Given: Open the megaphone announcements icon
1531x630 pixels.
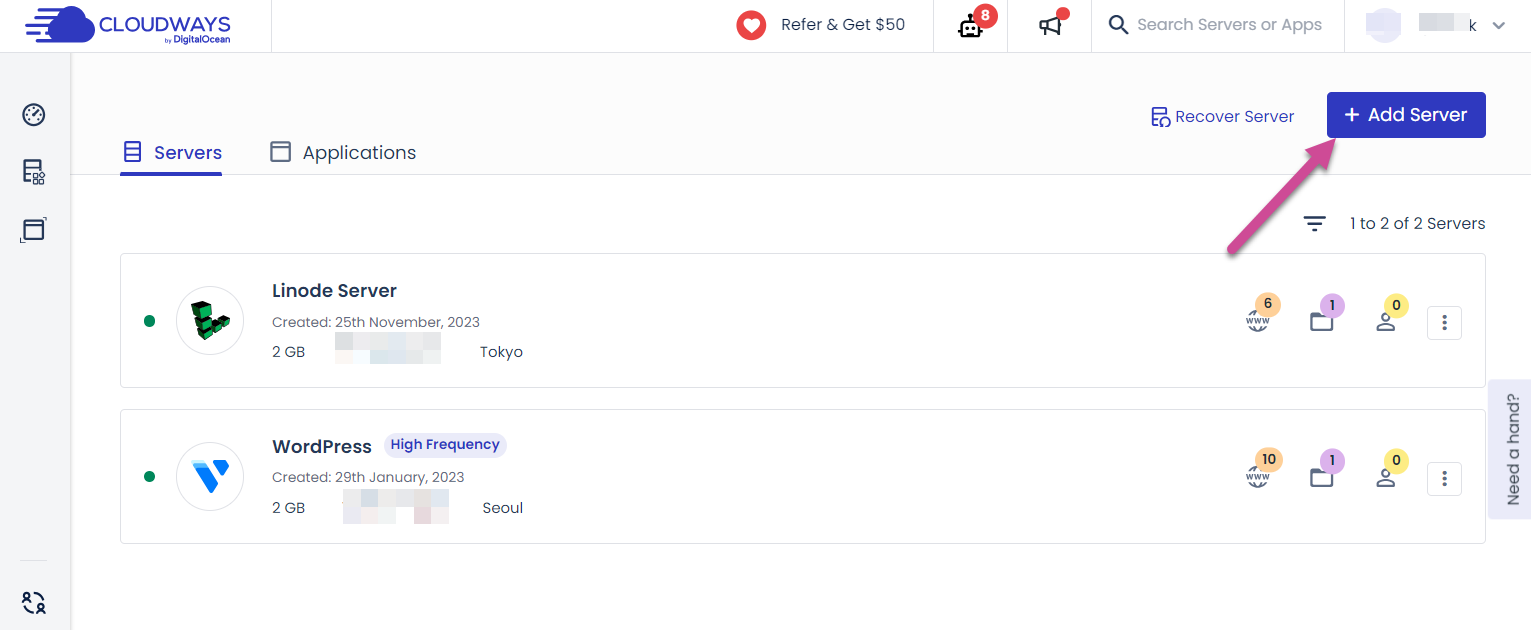Looking at the screenshot, I should 1050,26.
